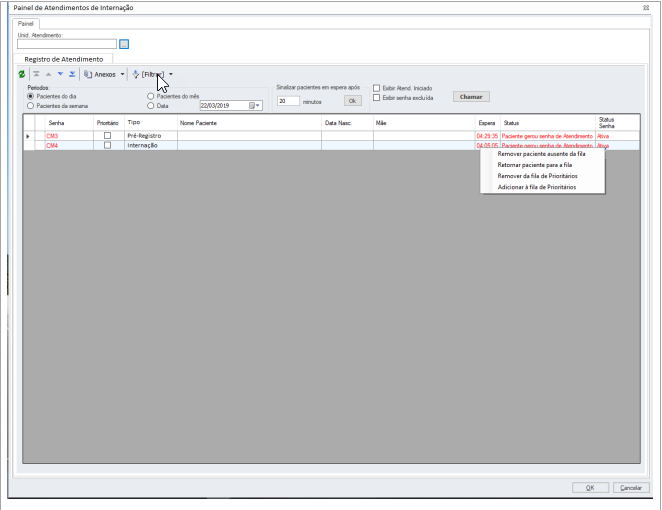Click the wait time 04:29:35 cell
This screenshot has width=662, height=510.
point(487,136)
